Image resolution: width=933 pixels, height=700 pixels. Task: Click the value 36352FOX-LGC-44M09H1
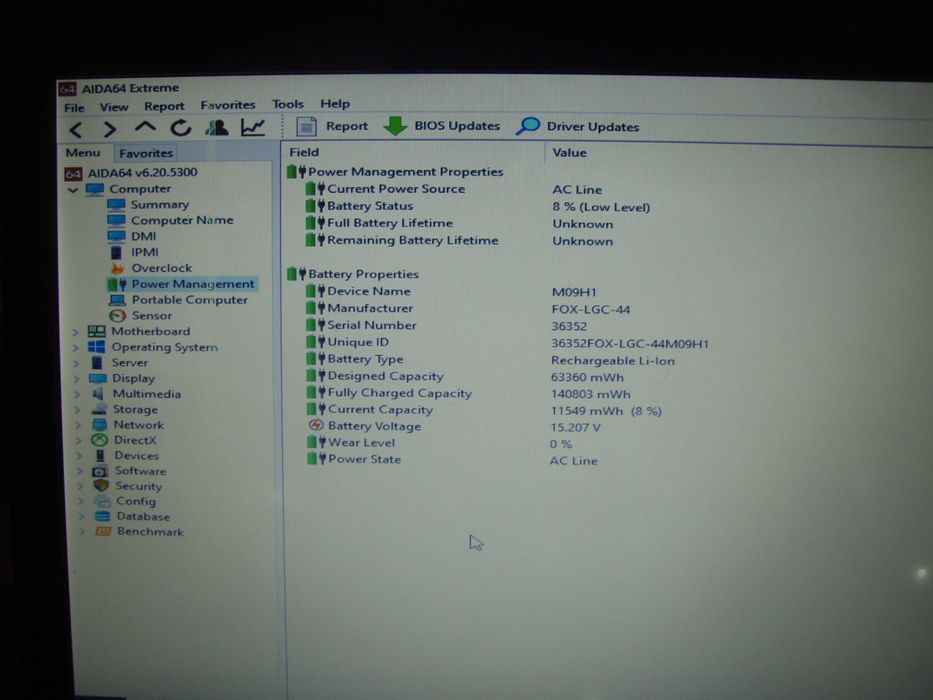tap(630, 344)
